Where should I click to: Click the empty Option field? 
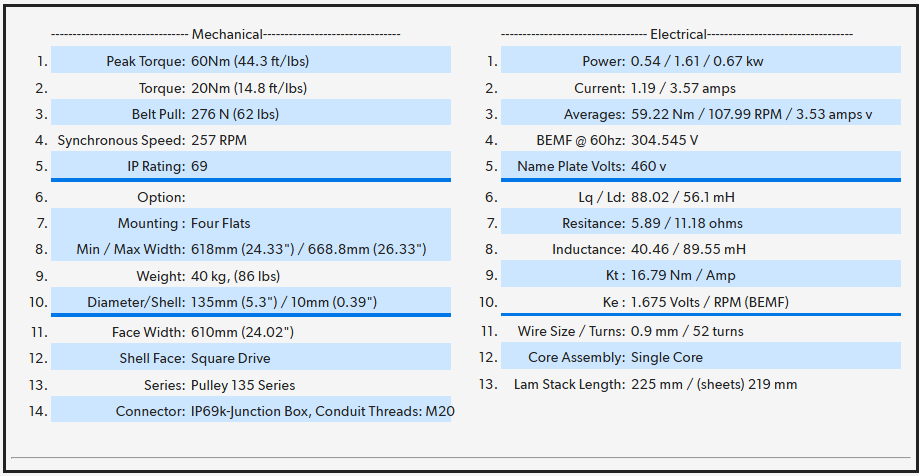tap(300, 198)
